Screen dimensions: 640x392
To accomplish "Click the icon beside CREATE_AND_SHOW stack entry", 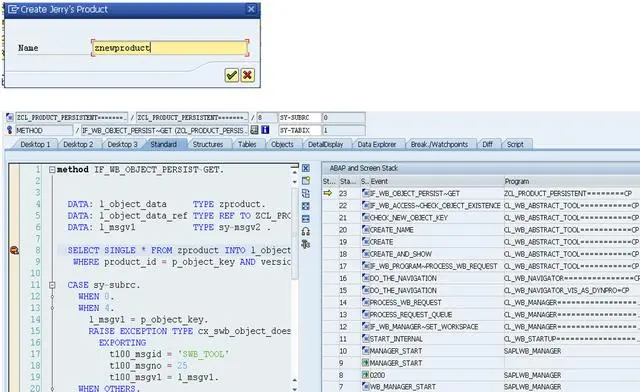I will point(366,254).
